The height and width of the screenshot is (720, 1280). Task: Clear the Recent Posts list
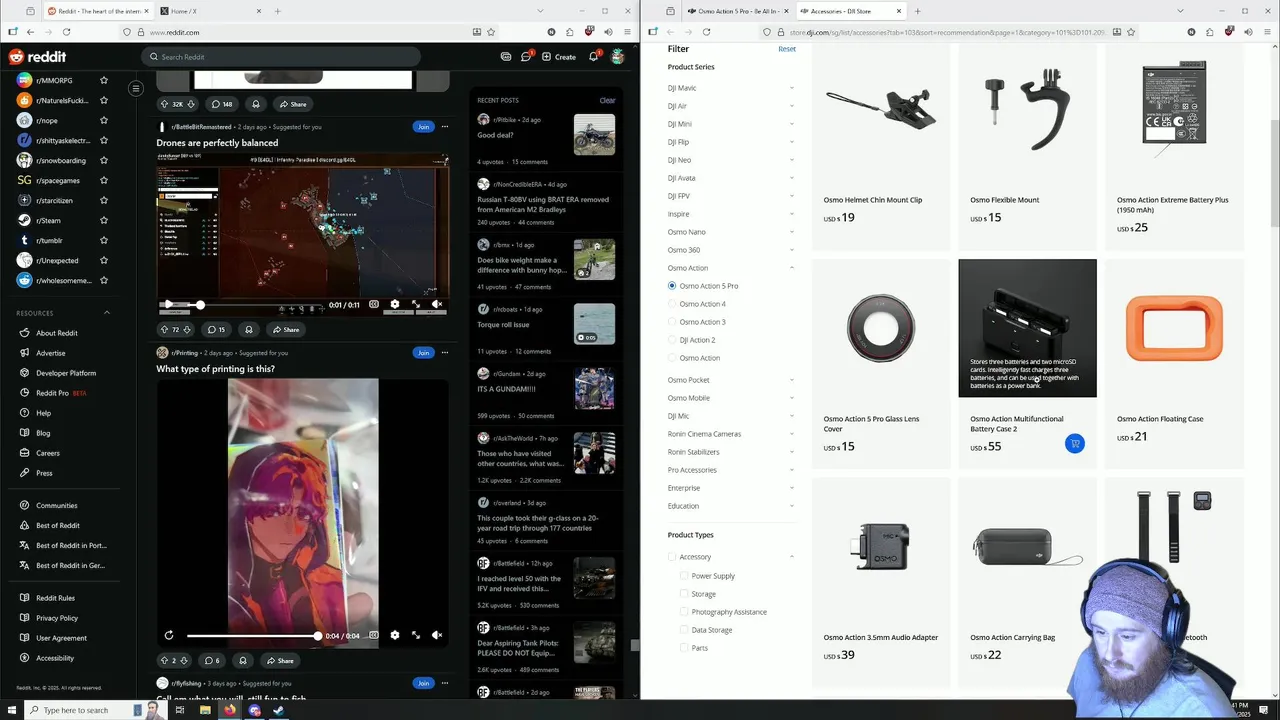click(x=607, y=100)
